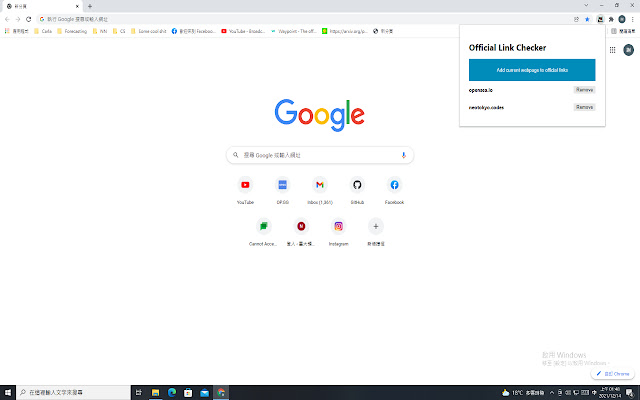Open the NN bookmarks folder
The height and width of the screenshot is (400, 640).
pyautogui.click(x=100, y=31)
